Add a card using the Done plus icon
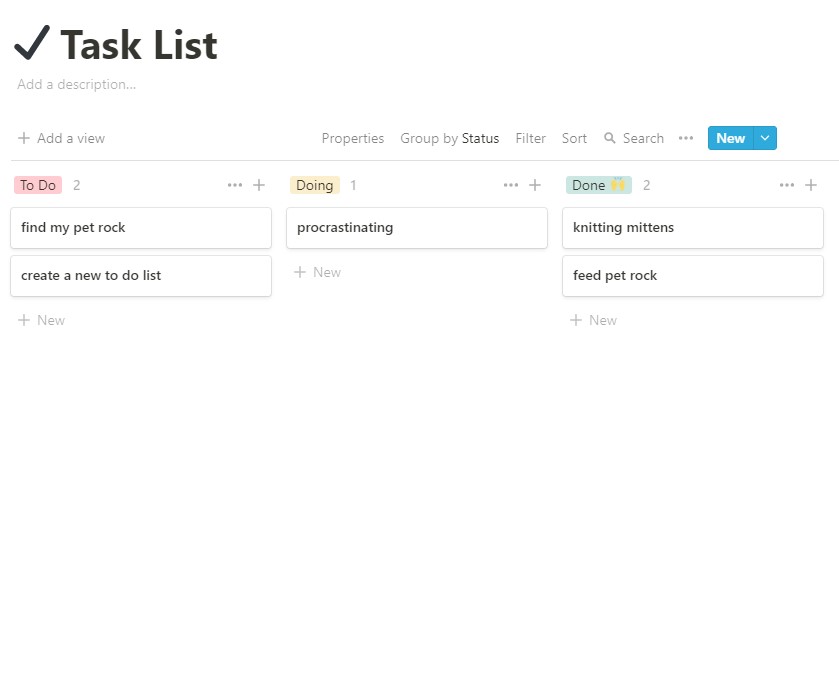 [811, 185]
